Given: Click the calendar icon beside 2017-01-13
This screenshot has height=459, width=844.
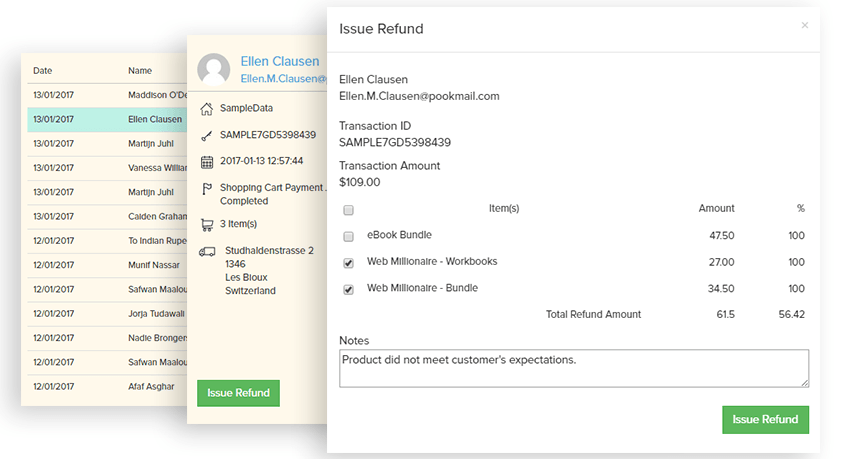Looking at the screenshot, I should tap(207, 162).
